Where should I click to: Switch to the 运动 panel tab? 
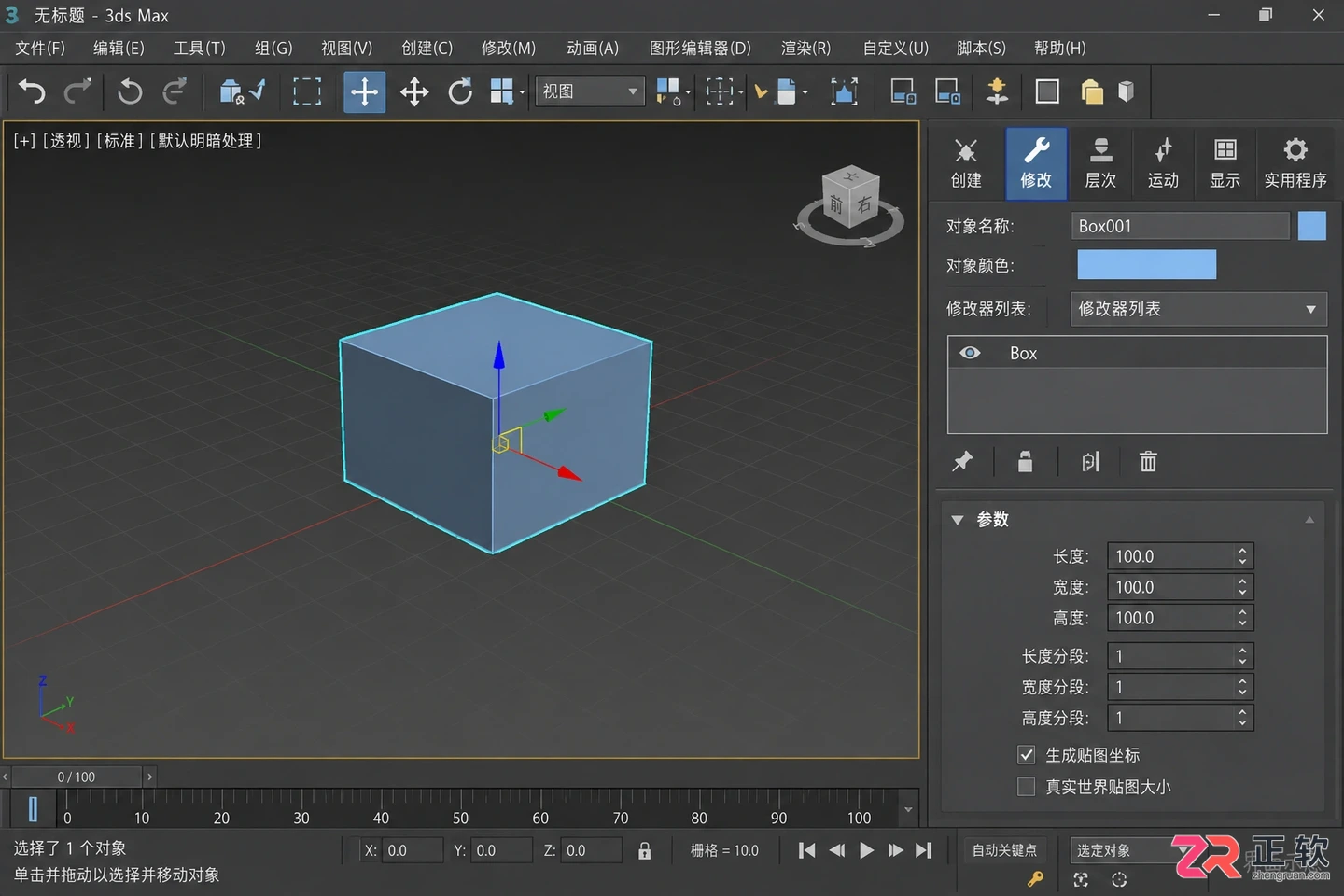pos(1163,164)
